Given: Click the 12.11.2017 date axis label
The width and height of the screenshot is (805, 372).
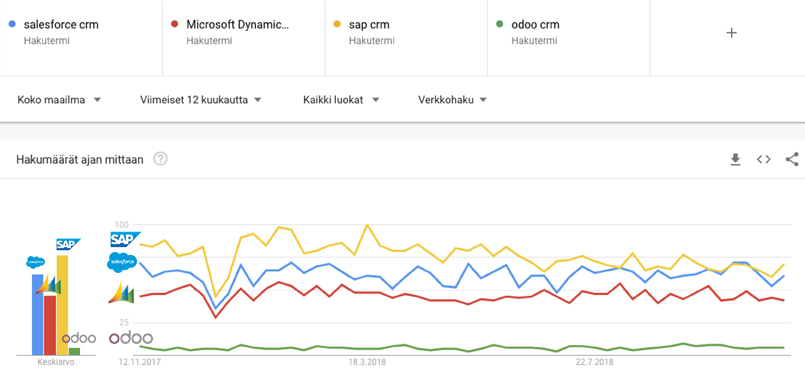Looking at the screenshot, I should pyautogui.click(x=139, y=362).
